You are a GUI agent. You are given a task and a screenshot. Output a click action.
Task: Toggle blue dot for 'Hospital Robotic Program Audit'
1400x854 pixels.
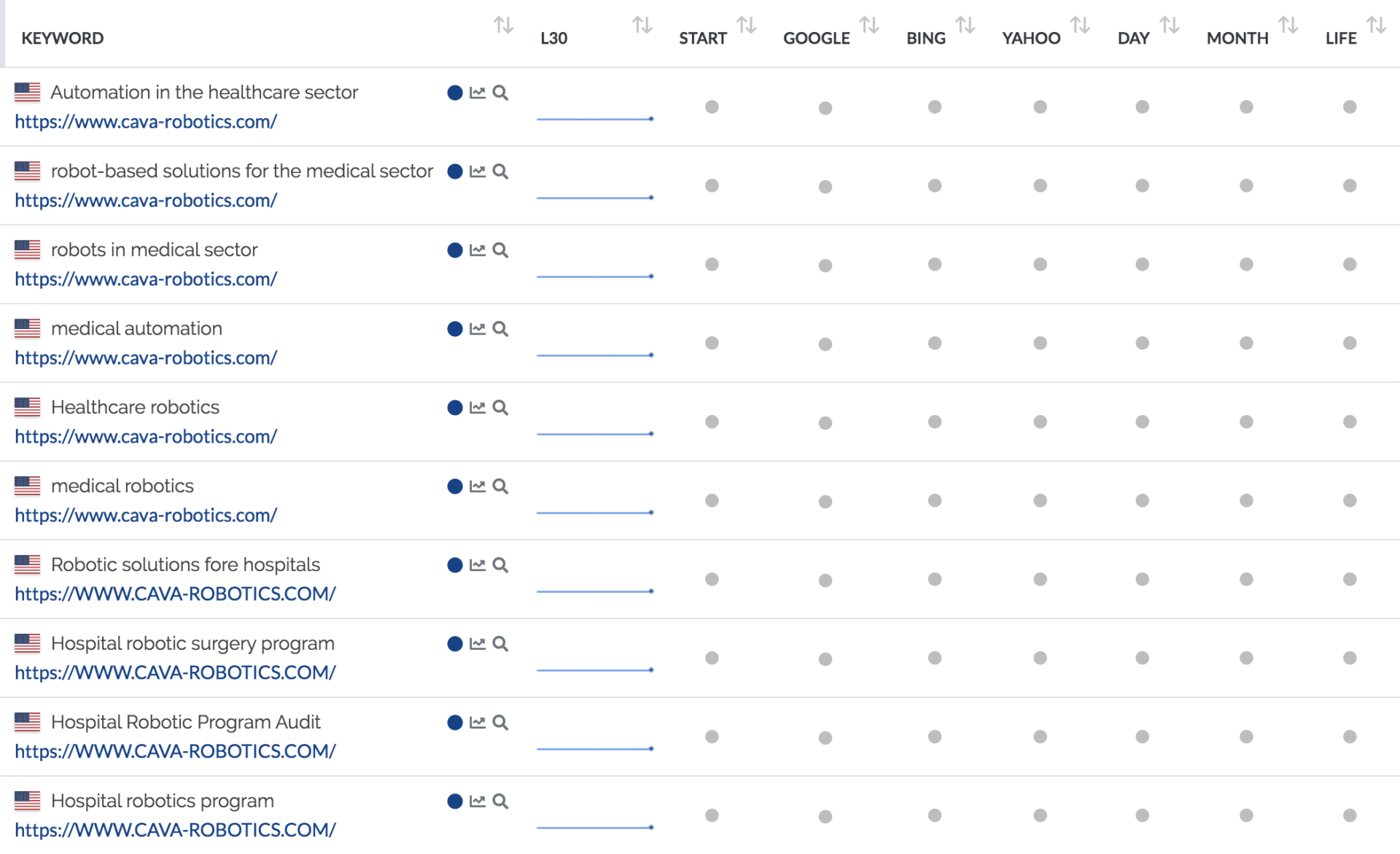455,723
